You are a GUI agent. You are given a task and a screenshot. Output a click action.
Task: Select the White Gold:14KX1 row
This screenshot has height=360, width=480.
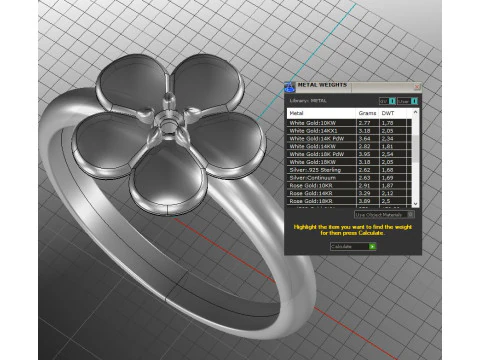349,131
